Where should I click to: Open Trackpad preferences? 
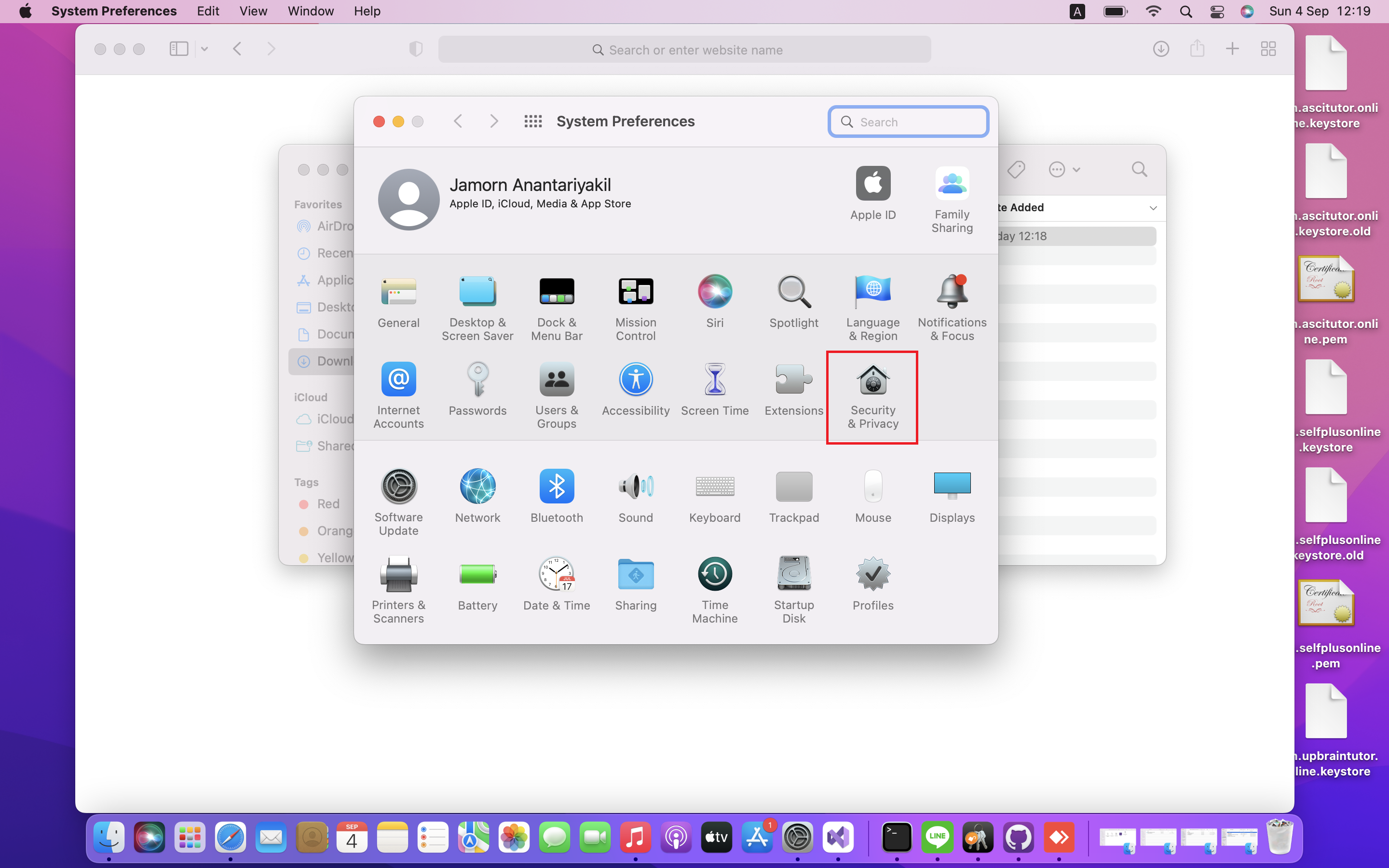click(794, 497)
